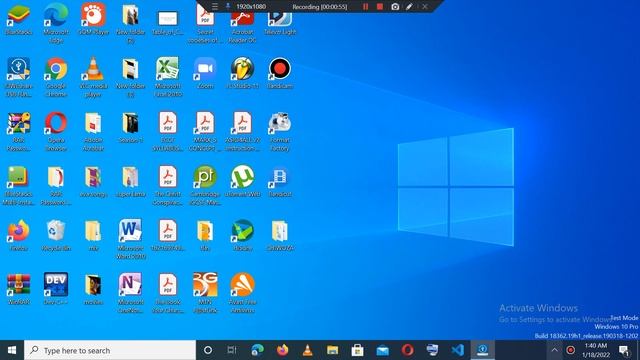The image size is (640, 360).
Task: Open notification Action Center
Action: point(624,350)
